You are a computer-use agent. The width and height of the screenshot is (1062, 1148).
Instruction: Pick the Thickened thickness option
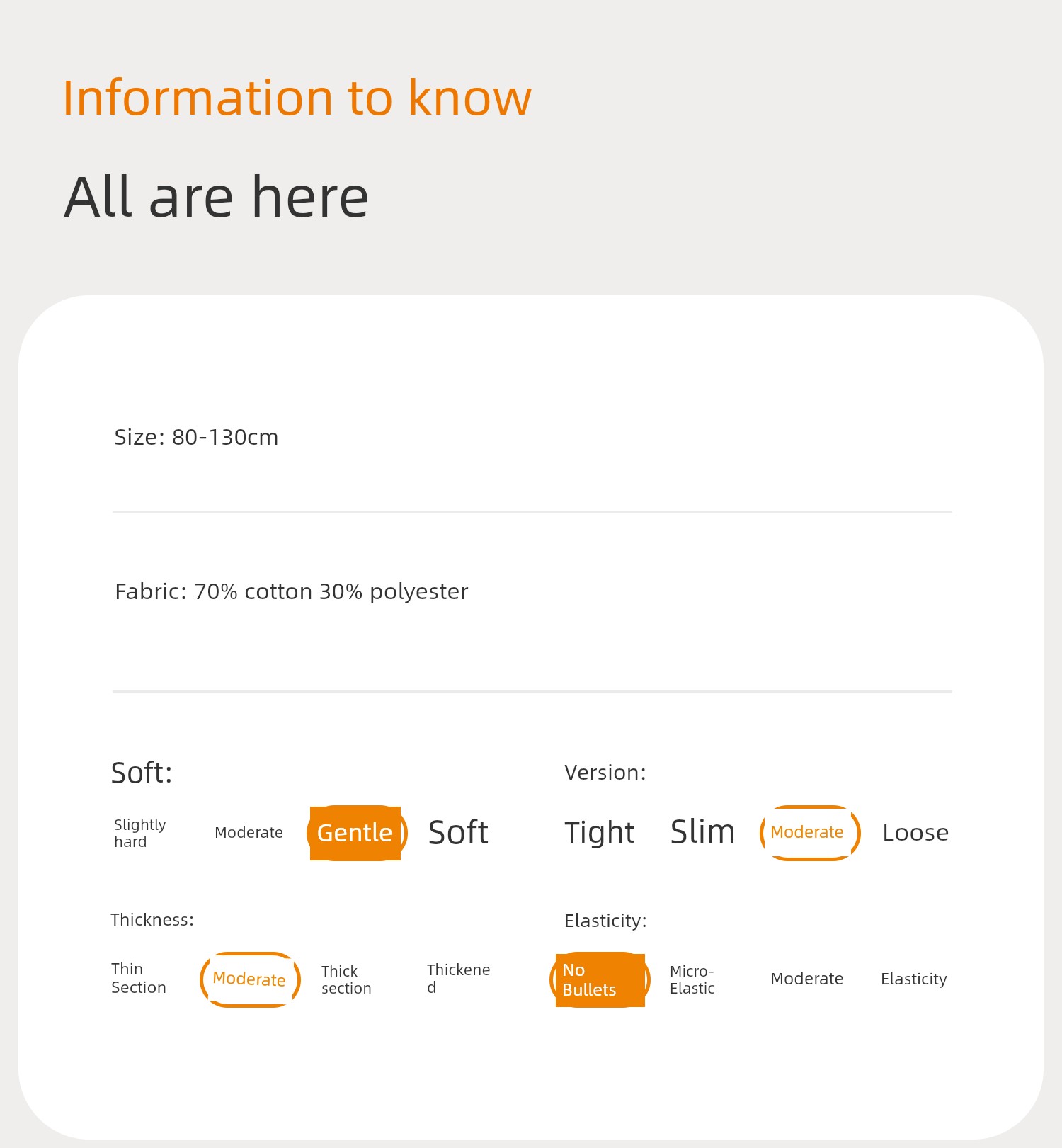[458, 978]
